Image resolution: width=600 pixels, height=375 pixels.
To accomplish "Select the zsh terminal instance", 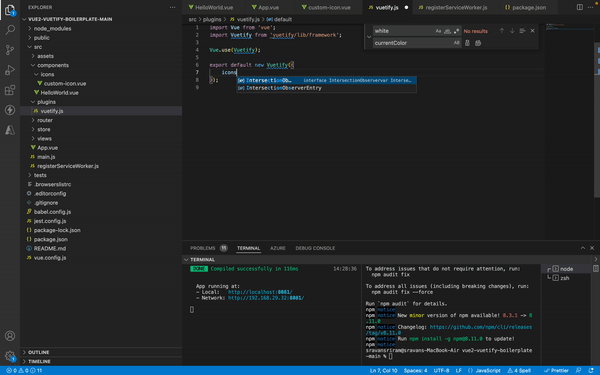I will [x=565, y=278].
